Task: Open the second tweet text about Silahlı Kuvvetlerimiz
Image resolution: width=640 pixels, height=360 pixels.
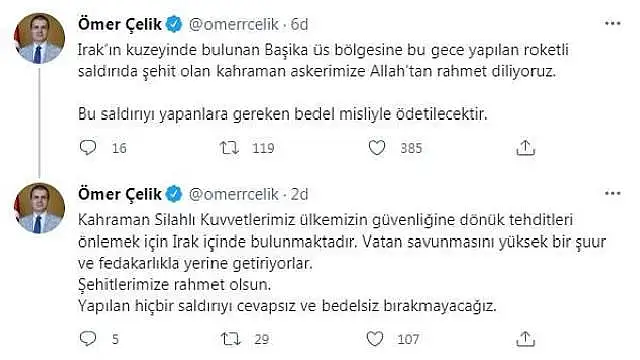Action: [x=342, y=263]
